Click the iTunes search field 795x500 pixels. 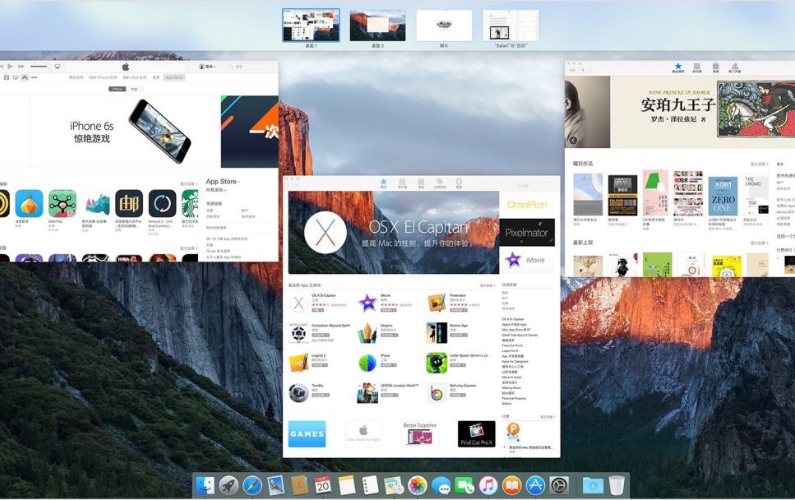[250, 66]
